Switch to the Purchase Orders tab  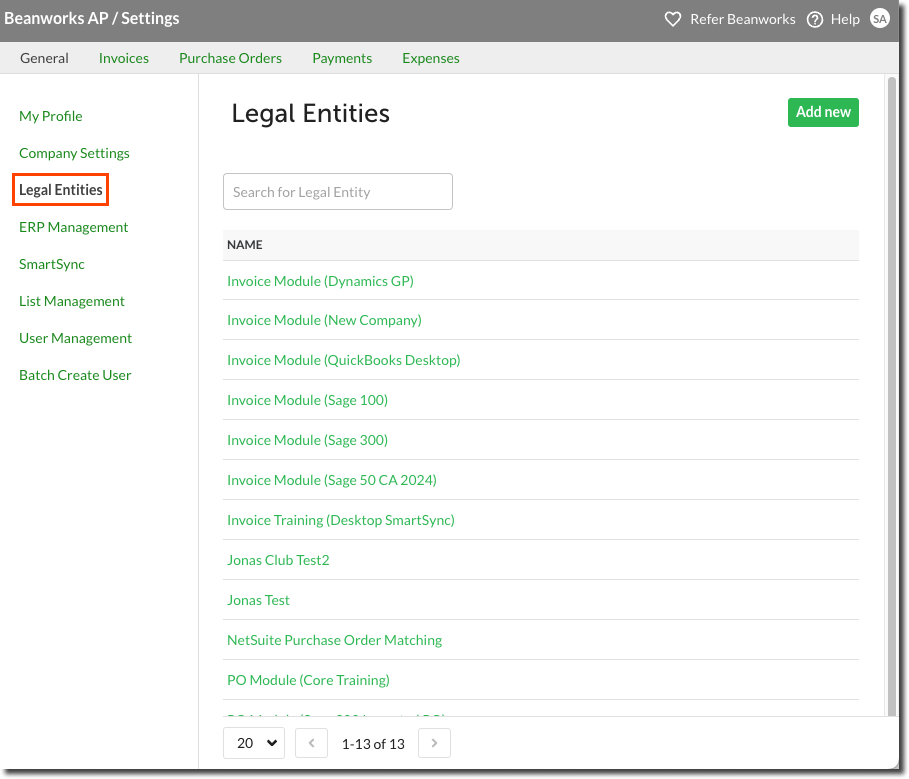(230, 58)
